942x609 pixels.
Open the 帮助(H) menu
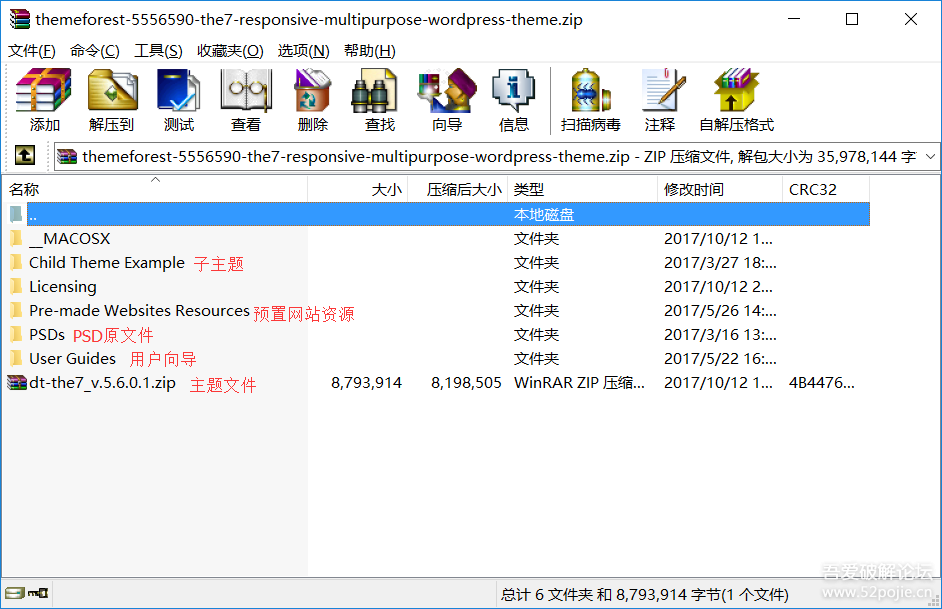(x=369, y=51)
